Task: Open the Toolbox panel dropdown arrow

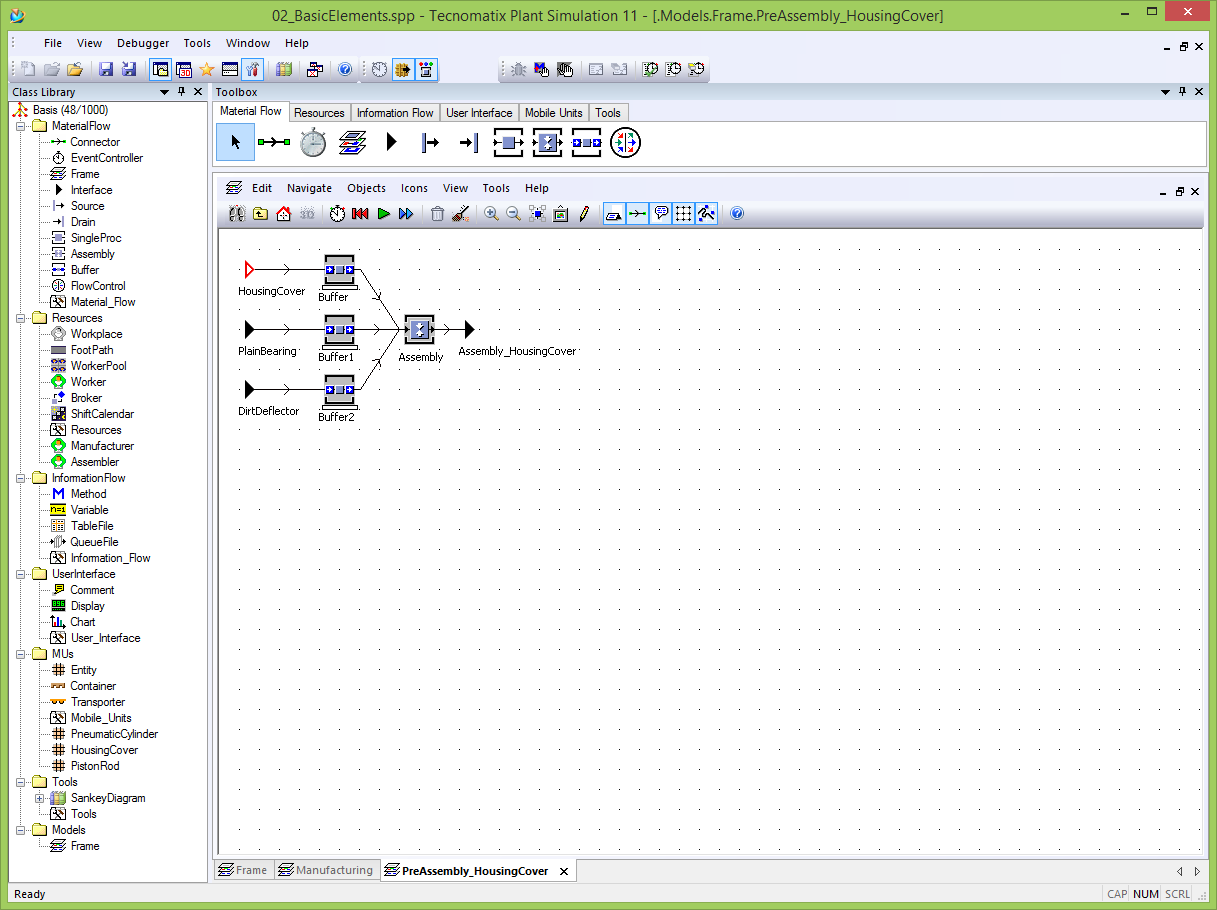Action: 1166,92
